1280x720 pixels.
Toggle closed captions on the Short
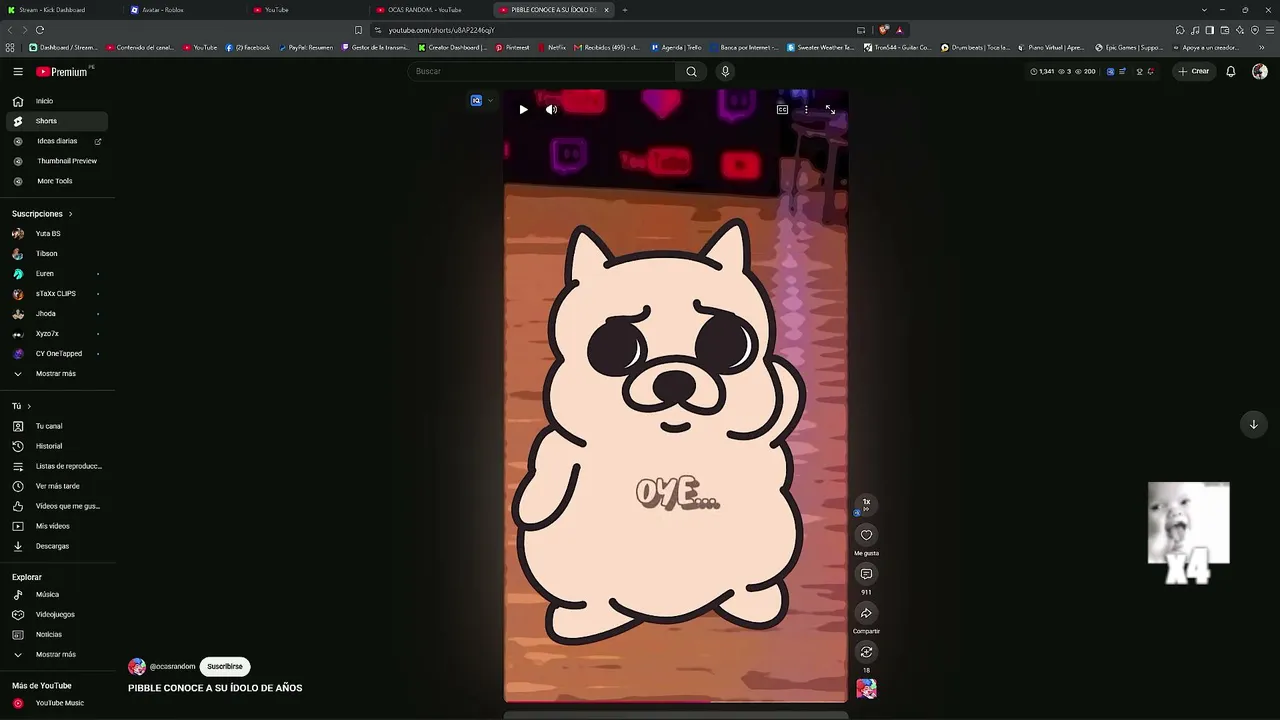click(x=782, y=110)
